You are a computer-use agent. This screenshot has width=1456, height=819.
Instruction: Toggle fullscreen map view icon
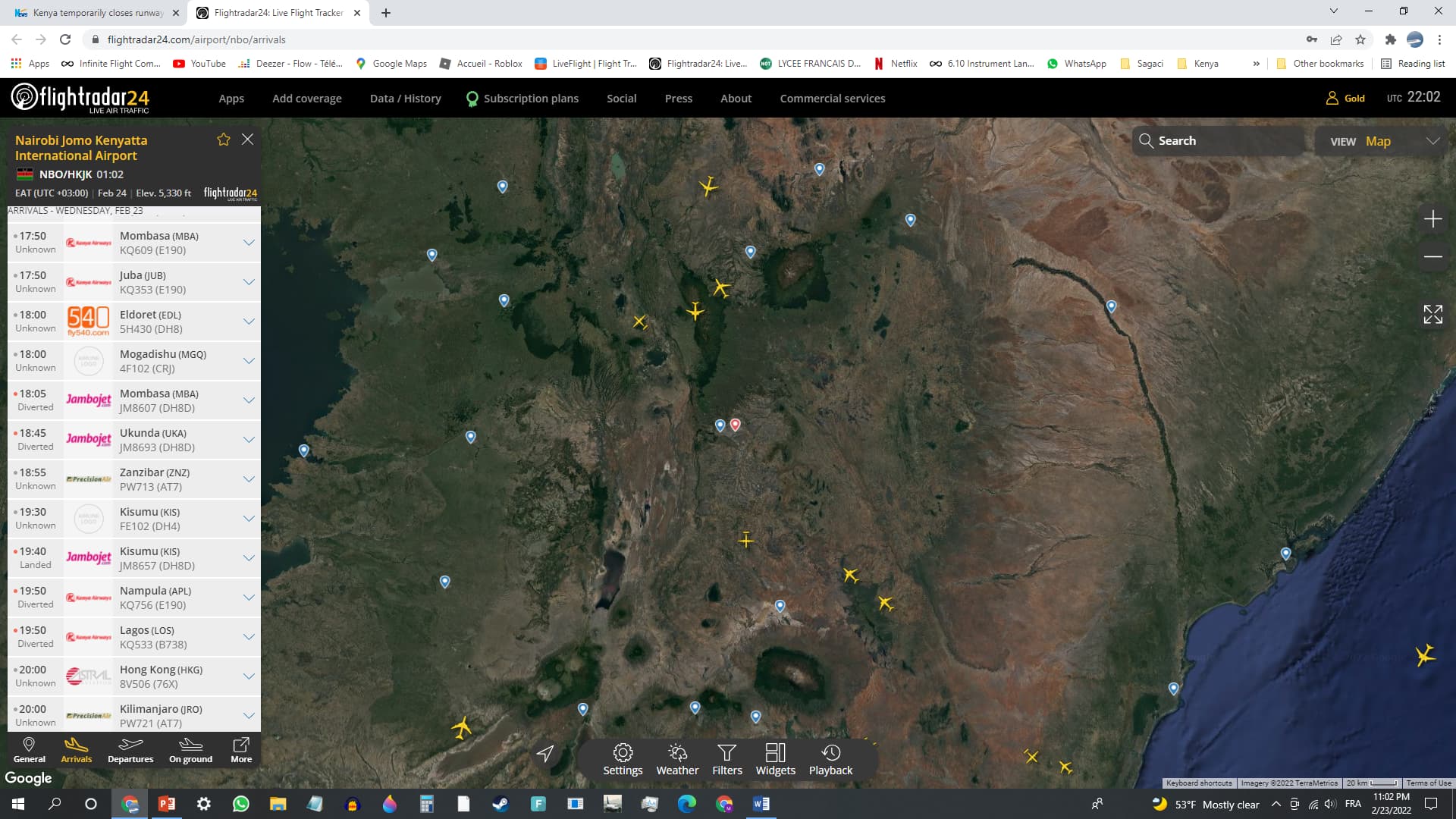[x=1432, y=314]
